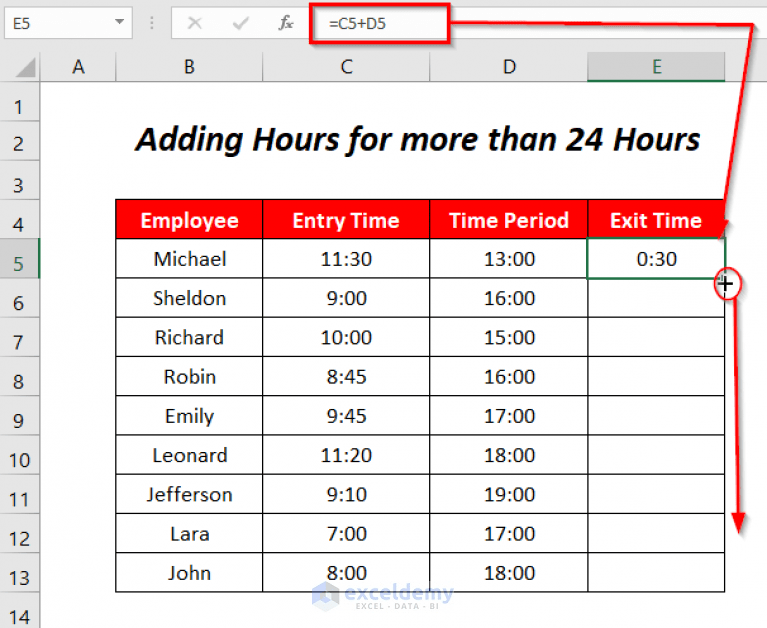
Task: Click Richard's entry time 10:00
Action: [346, 337]
